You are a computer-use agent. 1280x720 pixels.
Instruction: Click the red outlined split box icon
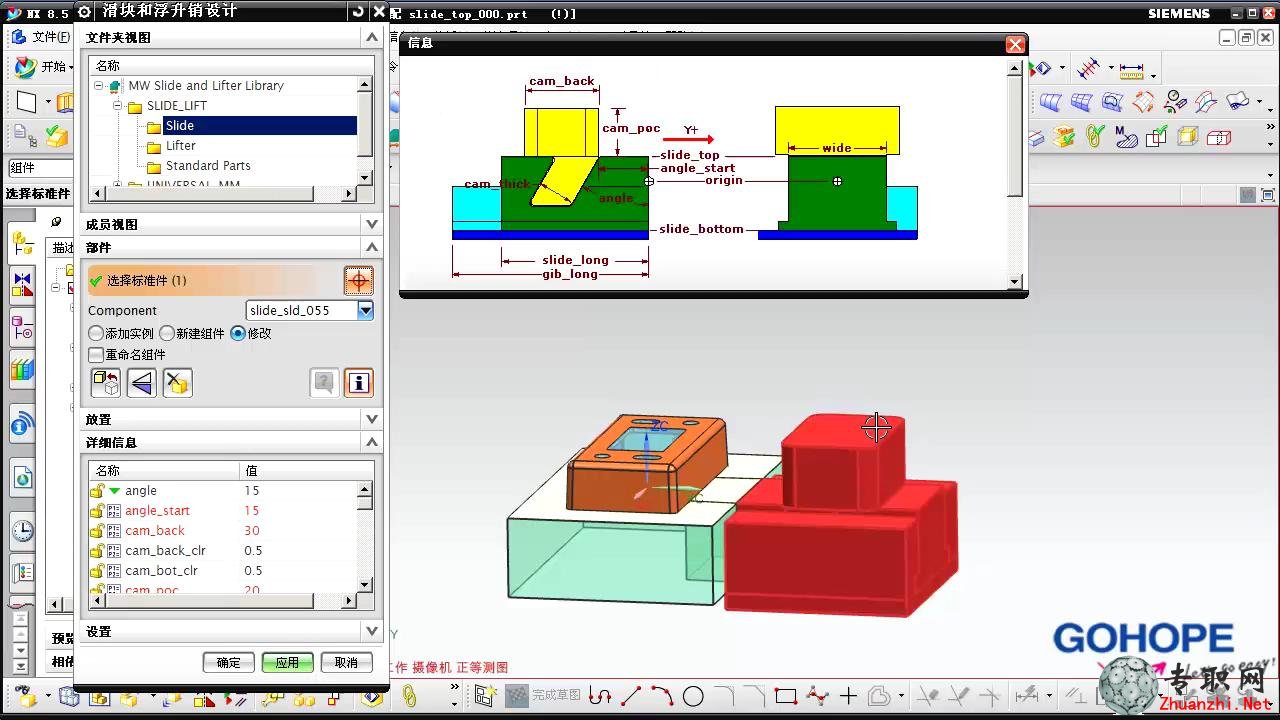click(x=1218, y=138)
